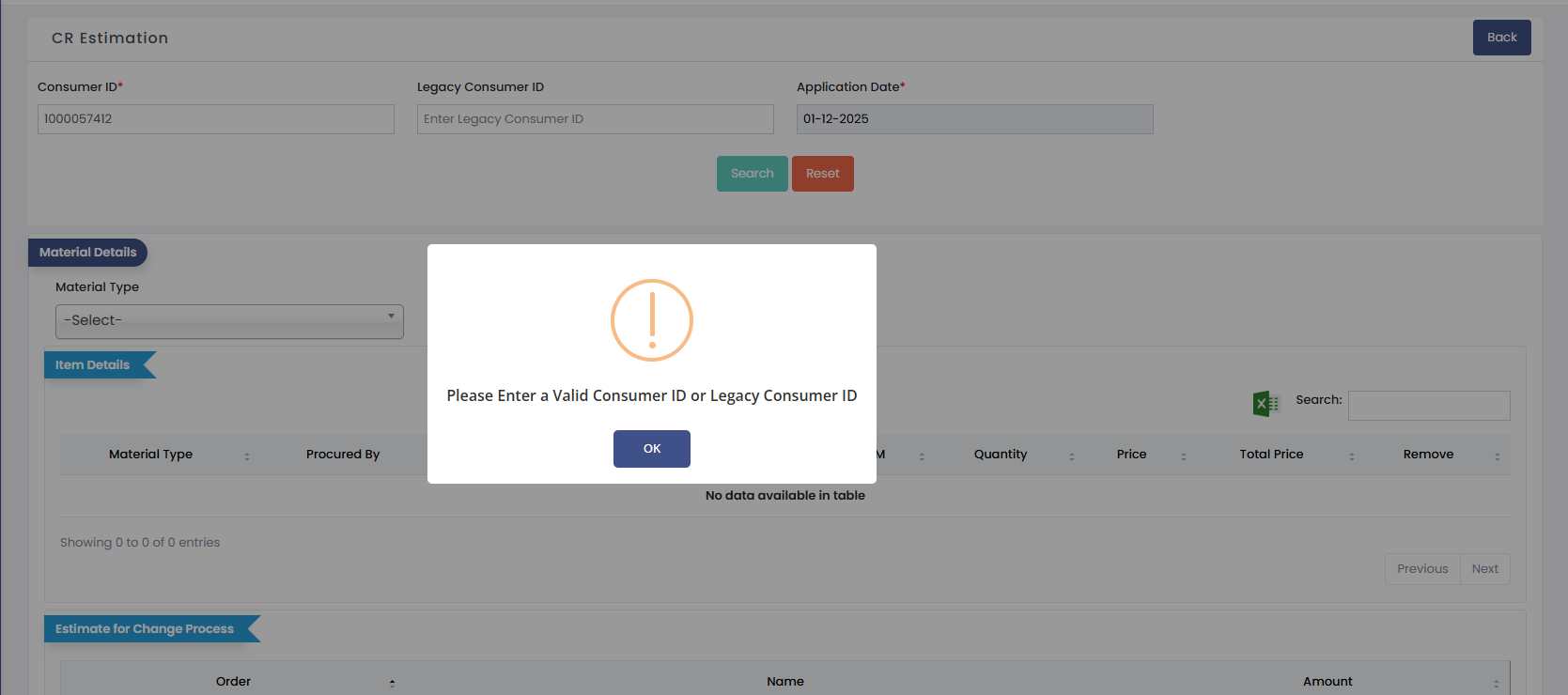Click the Name column header
This screenshot has height=695, width=1568.
pyautogui.click(x=785, y=682)
